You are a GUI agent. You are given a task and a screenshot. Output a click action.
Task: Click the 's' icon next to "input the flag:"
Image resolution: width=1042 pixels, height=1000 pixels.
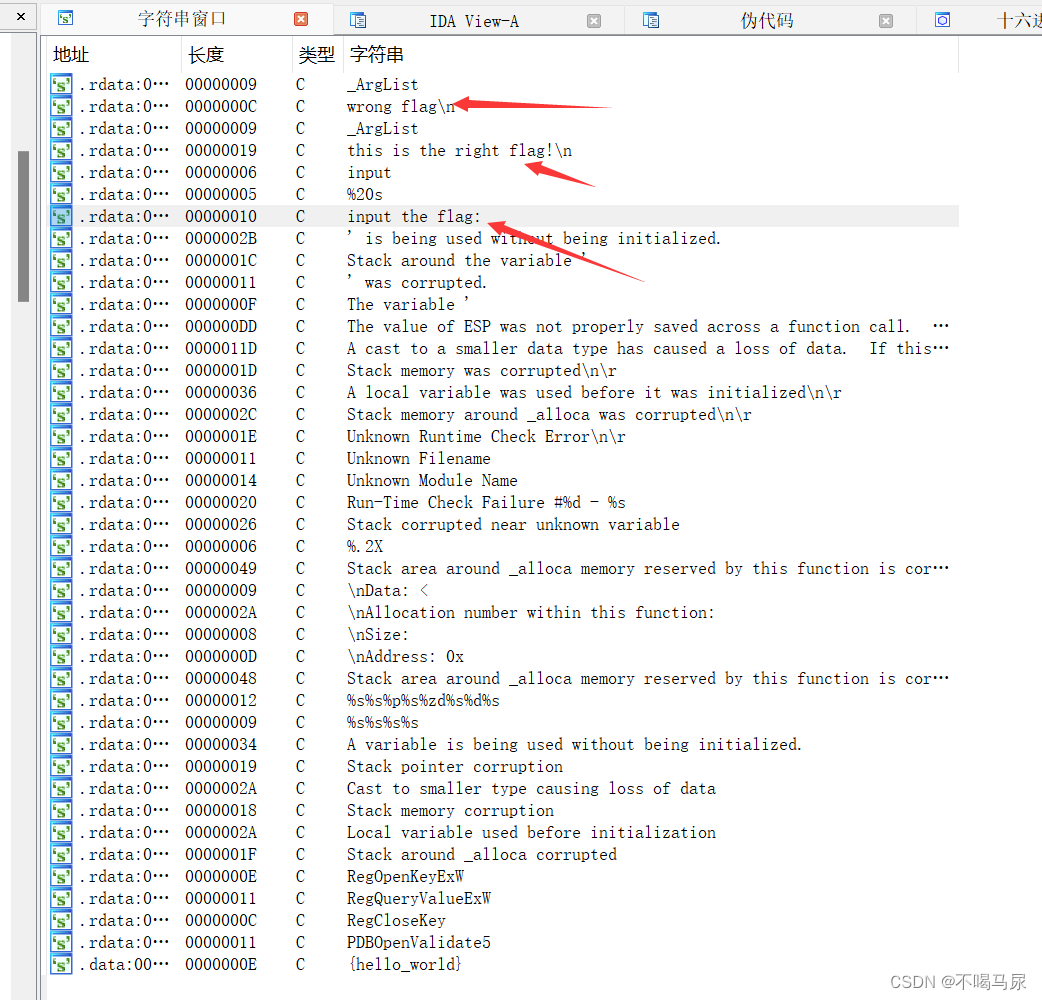point(59,216)
